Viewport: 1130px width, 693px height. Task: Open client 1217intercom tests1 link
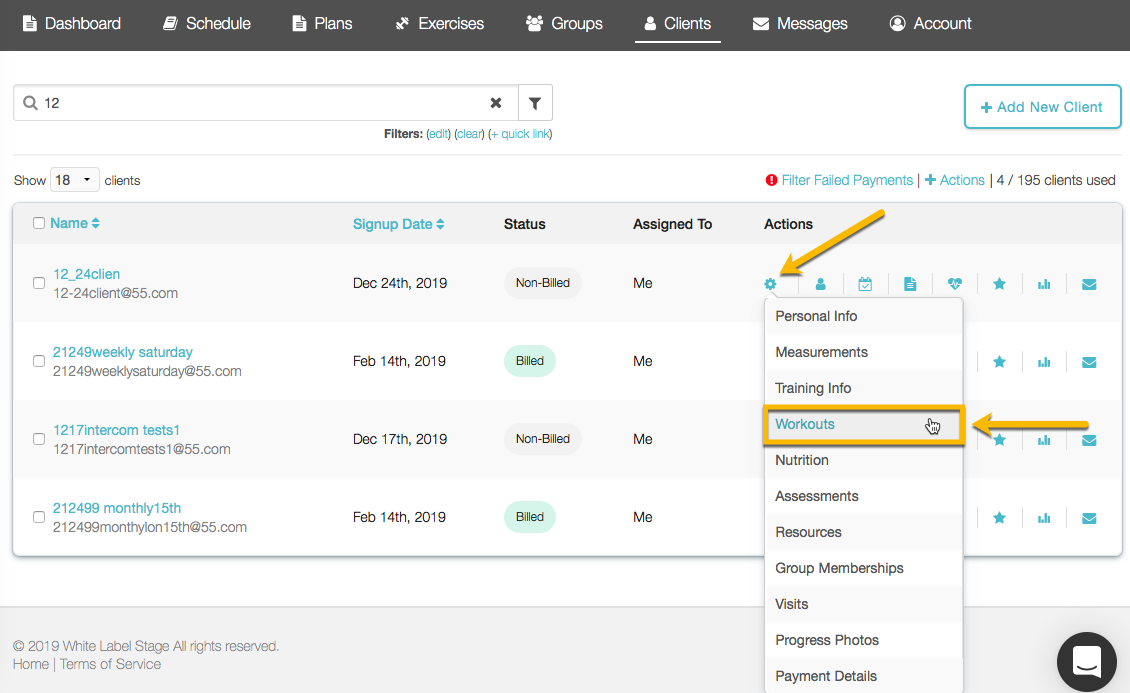[x=116, y=430]
